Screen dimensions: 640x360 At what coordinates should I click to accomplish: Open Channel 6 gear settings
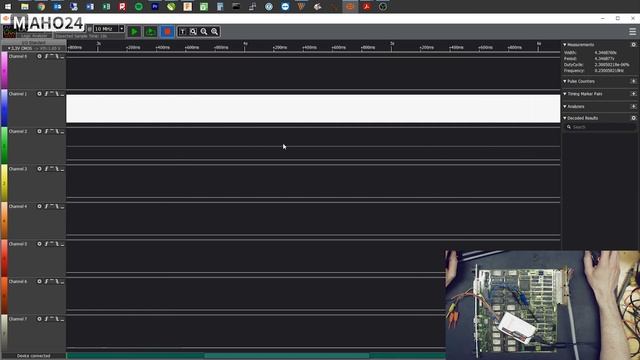coord(39,282)
